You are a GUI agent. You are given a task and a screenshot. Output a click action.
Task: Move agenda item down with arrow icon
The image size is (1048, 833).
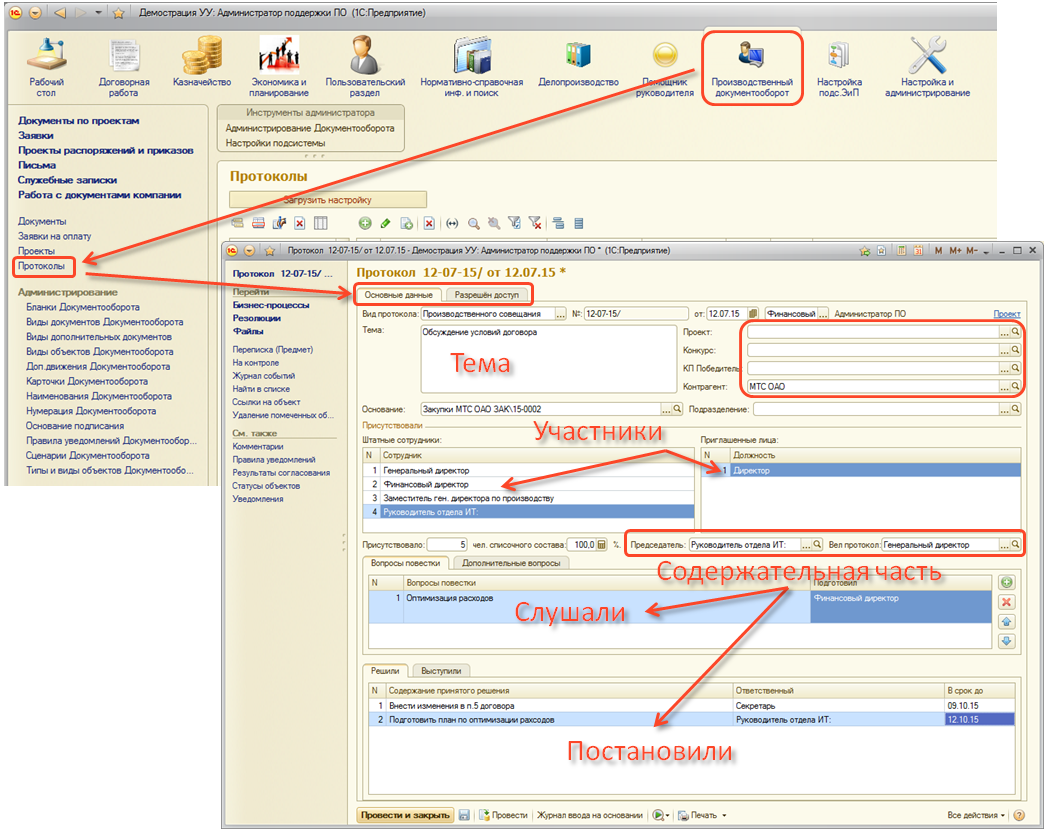click(x=1006, y=641)
